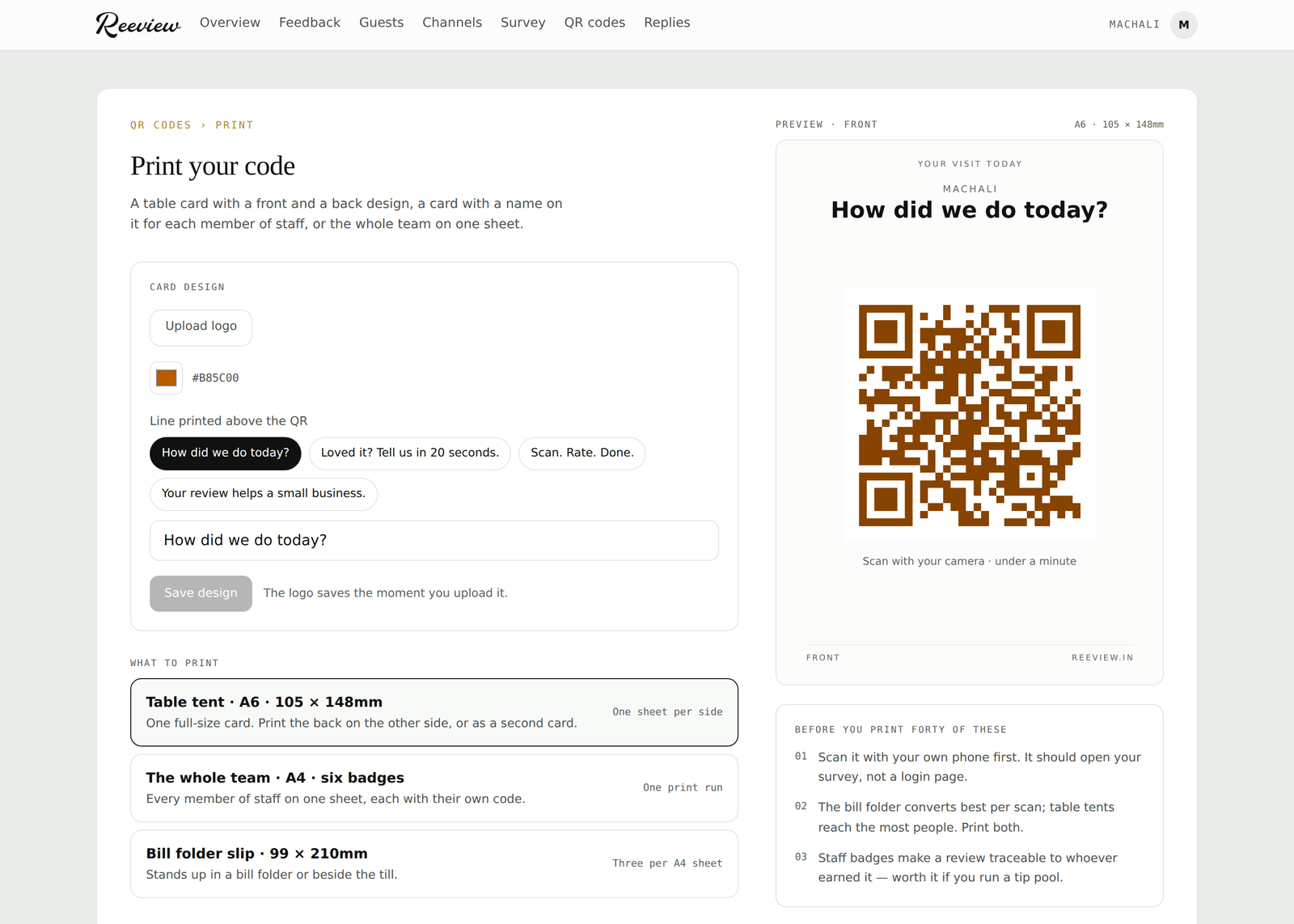
Task: Click 'The logo saves the moment you upload it.'
Action: 386,593
